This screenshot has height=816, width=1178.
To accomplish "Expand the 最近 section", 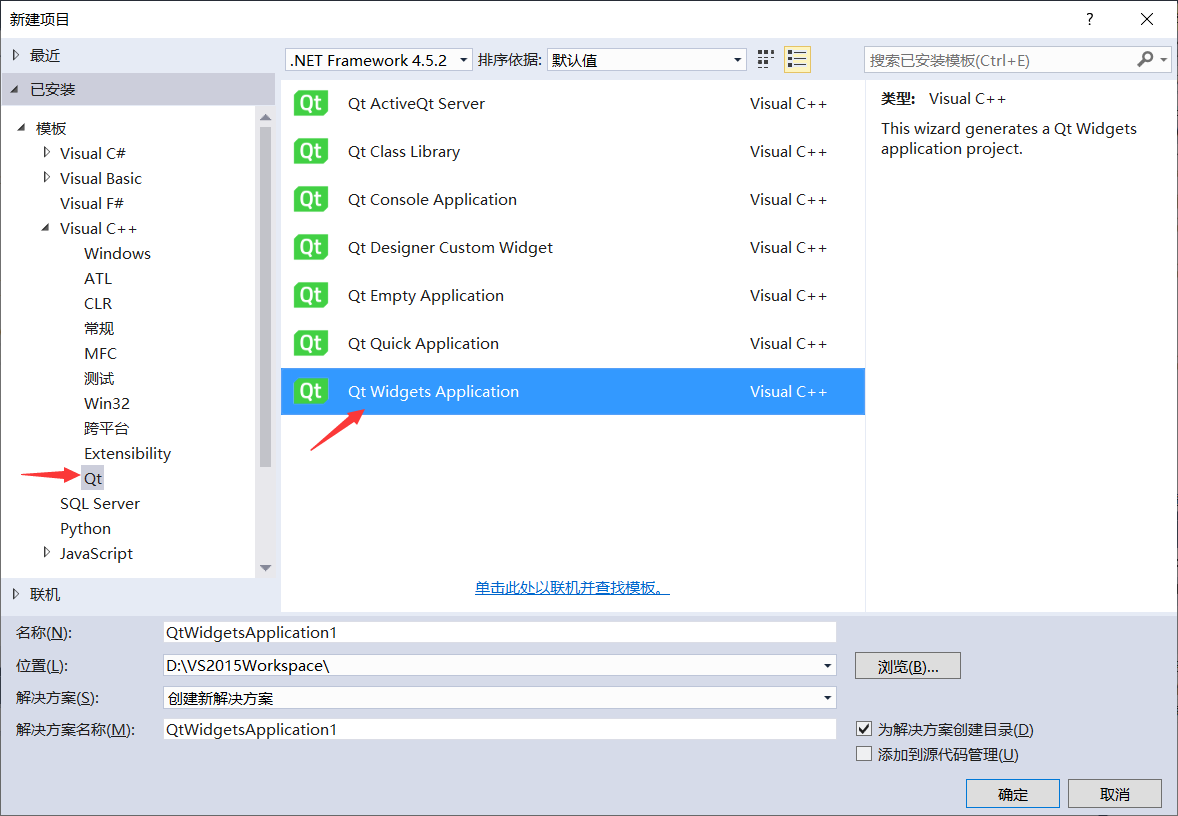I will click(x=16, y=55).
